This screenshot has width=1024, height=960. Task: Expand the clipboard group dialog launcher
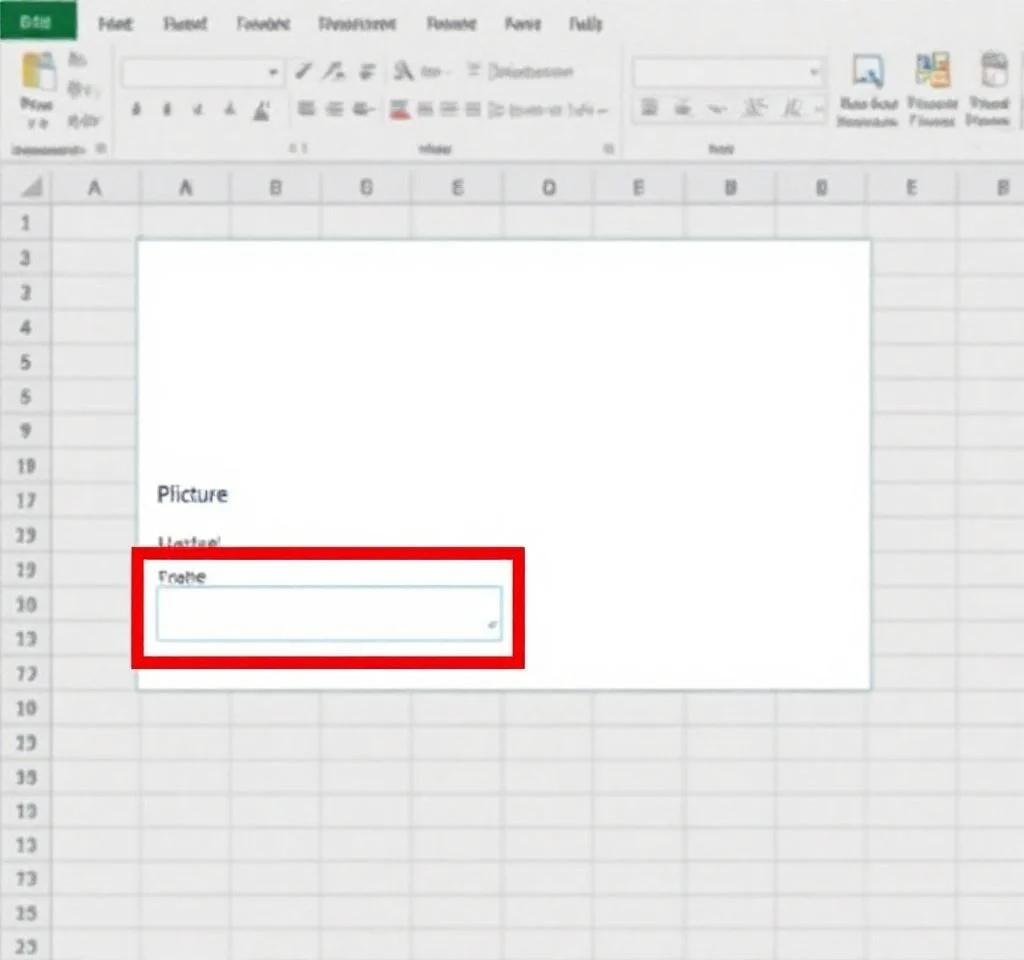(101, 149)
